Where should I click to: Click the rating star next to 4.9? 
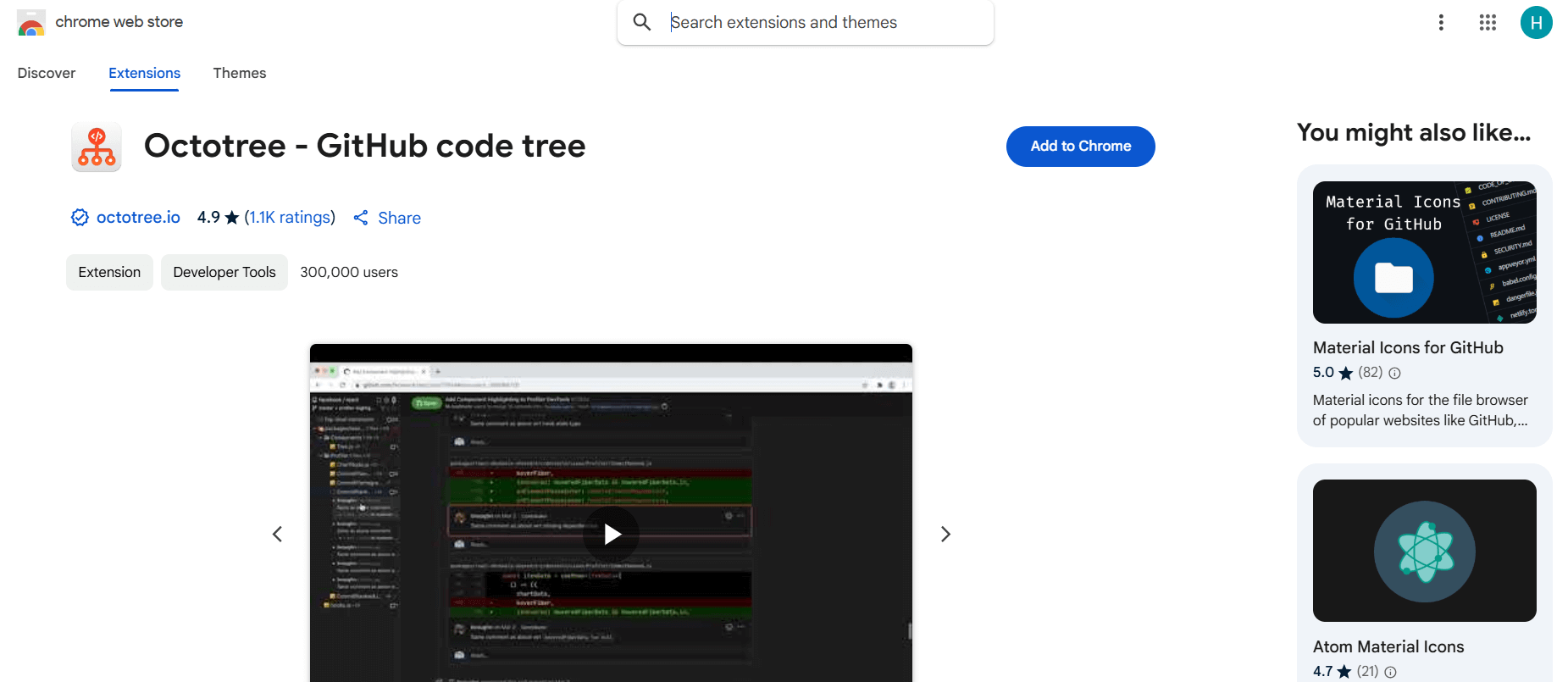[x=232, y=218]
